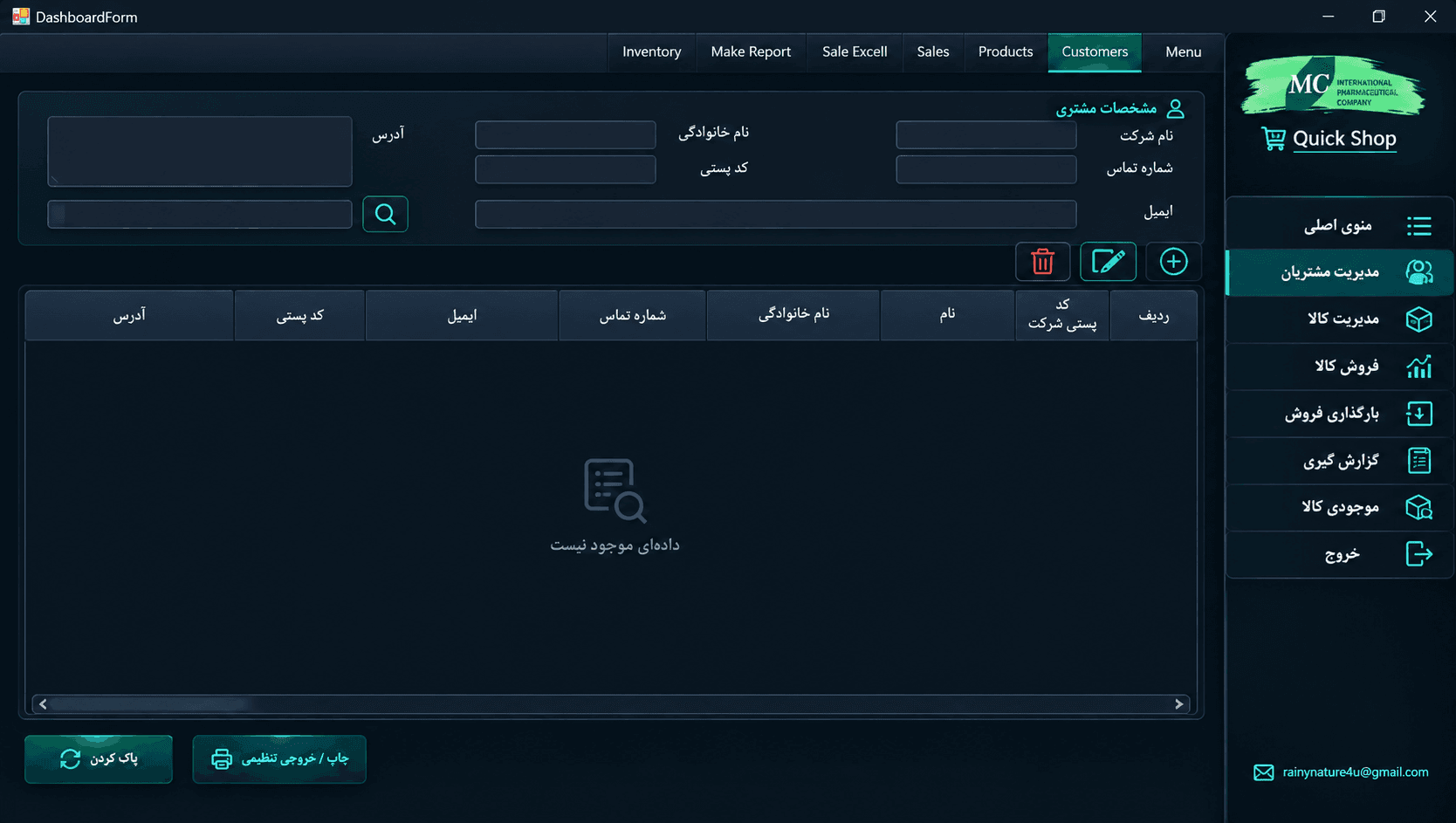Click the edit pencil icon button

coord(1108,262)
